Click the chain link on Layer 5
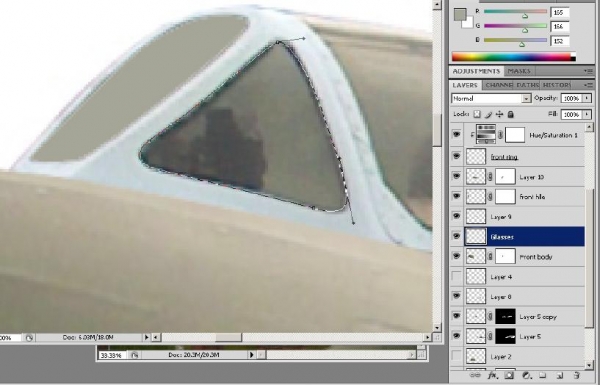Screen dimensions: 600x385 [x=490, y=336]
